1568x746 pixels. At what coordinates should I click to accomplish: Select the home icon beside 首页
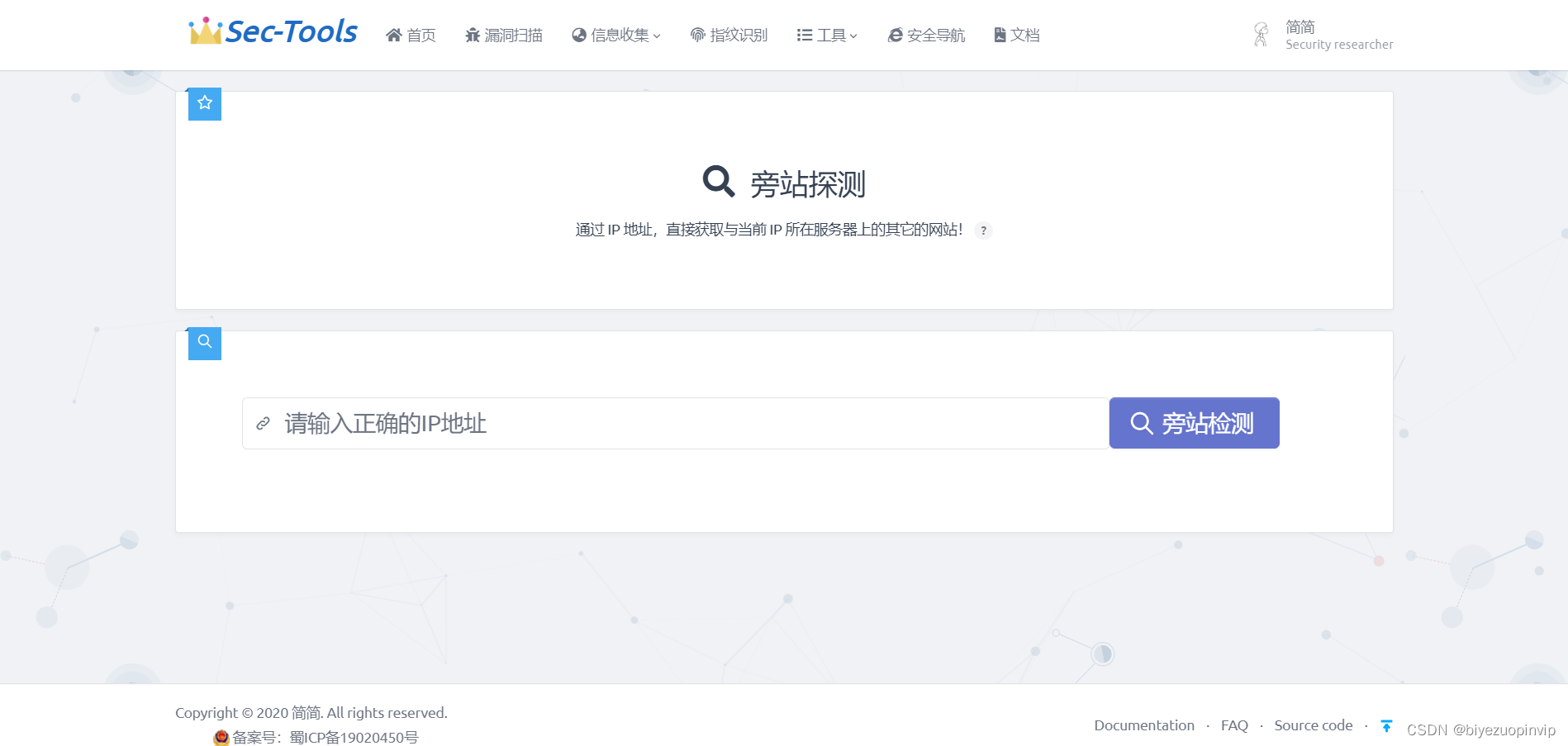click(394, 35)
